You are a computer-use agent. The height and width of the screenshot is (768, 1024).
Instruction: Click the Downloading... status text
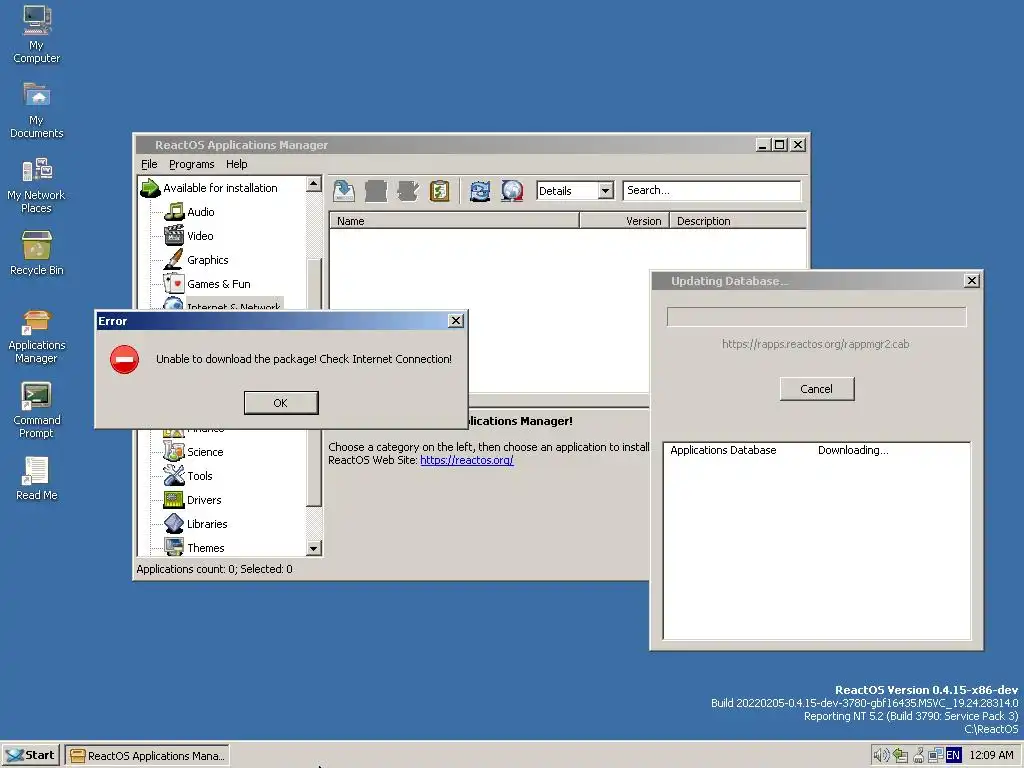click(853, 450)
